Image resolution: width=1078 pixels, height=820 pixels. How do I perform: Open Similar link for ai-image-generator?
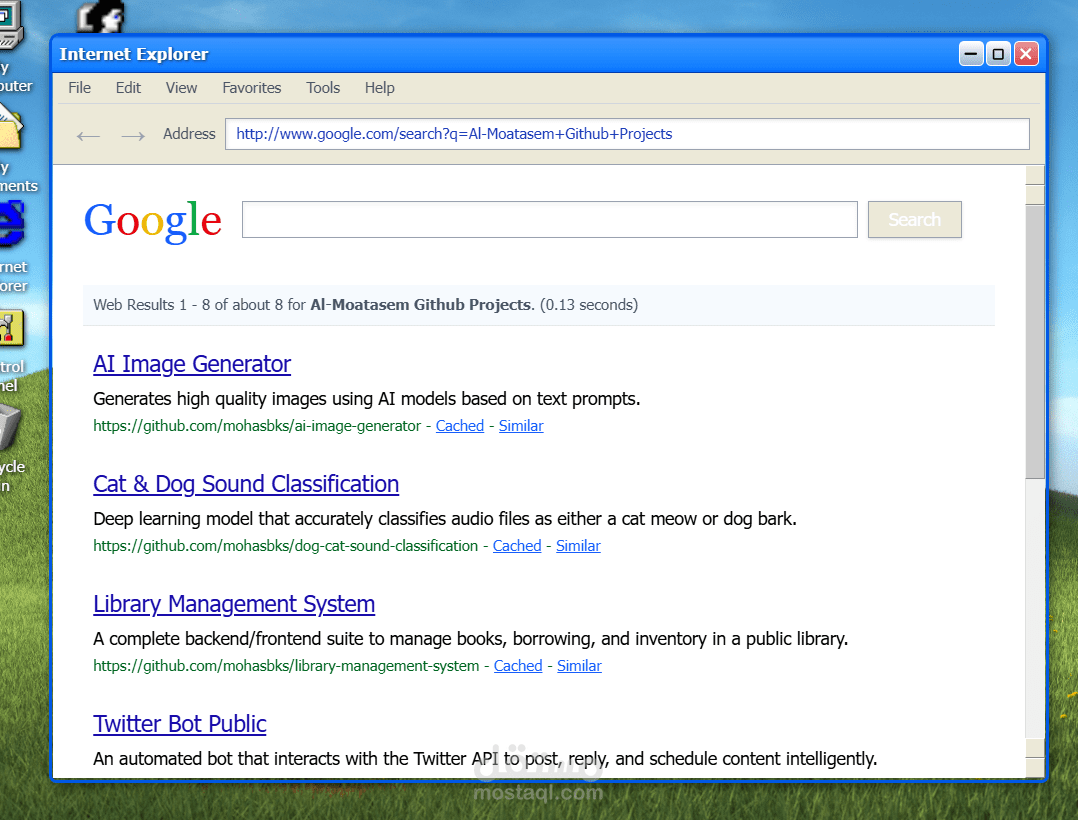521,426
